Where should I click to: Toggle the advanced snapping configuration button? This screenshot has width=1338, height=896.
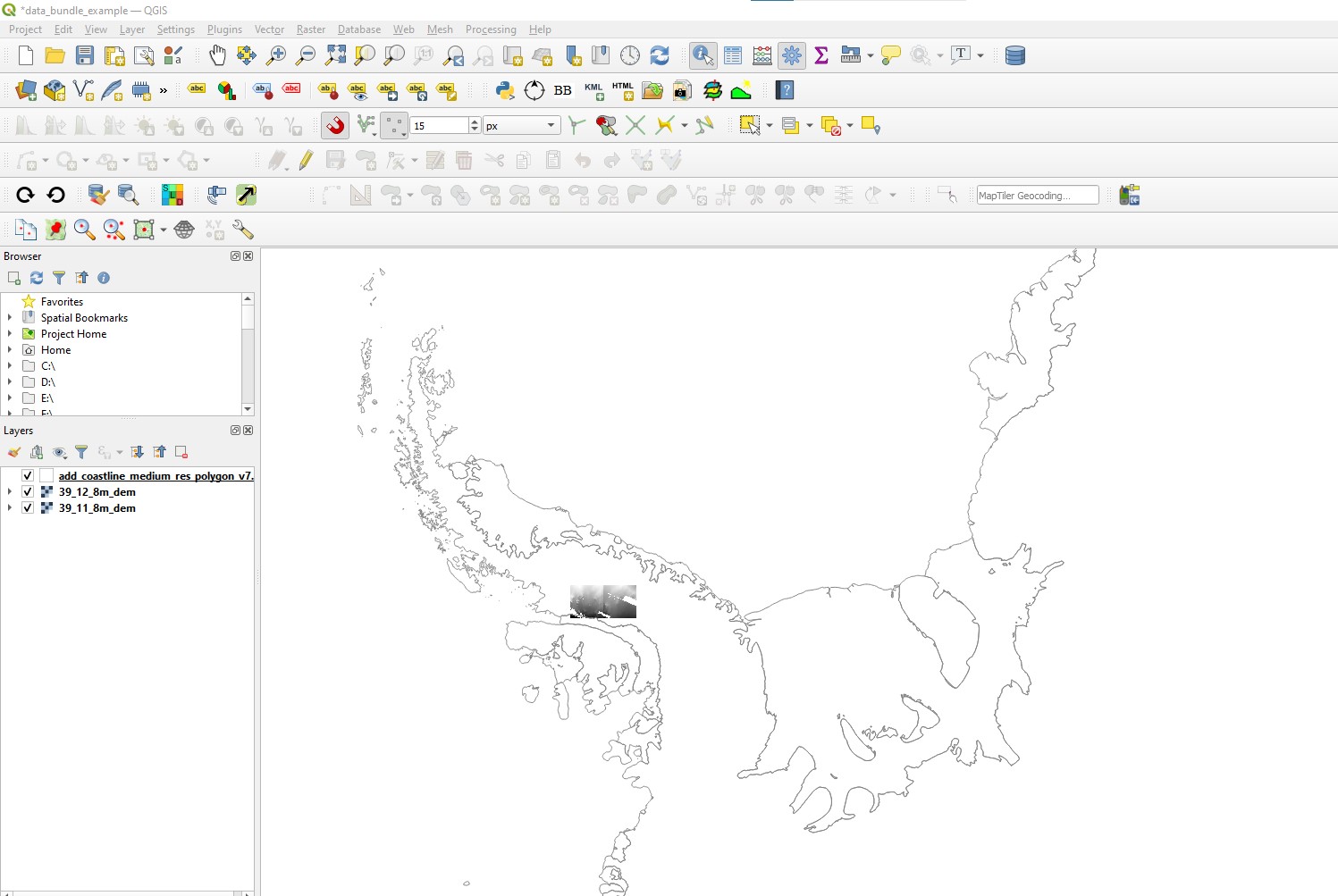point(365,125)
